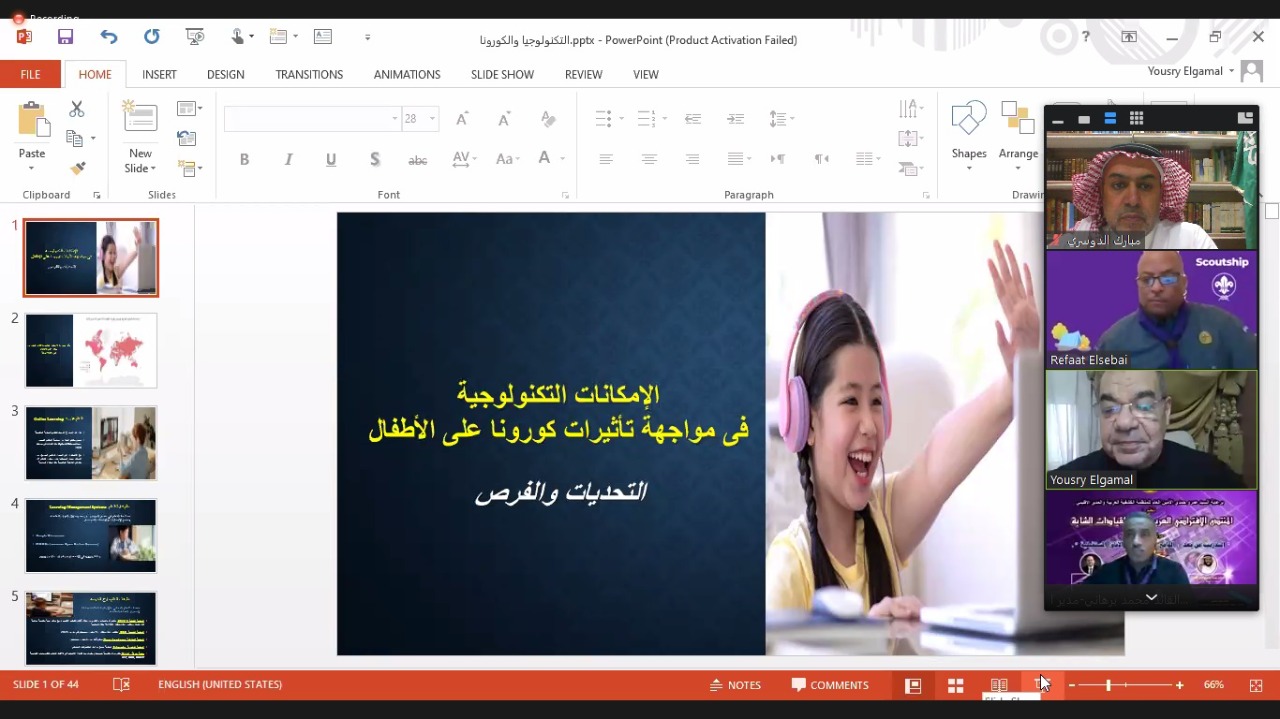Viewport: 1280px width, 719px height.
Task: Open the Shapes gallery
Action: point(968,133)
